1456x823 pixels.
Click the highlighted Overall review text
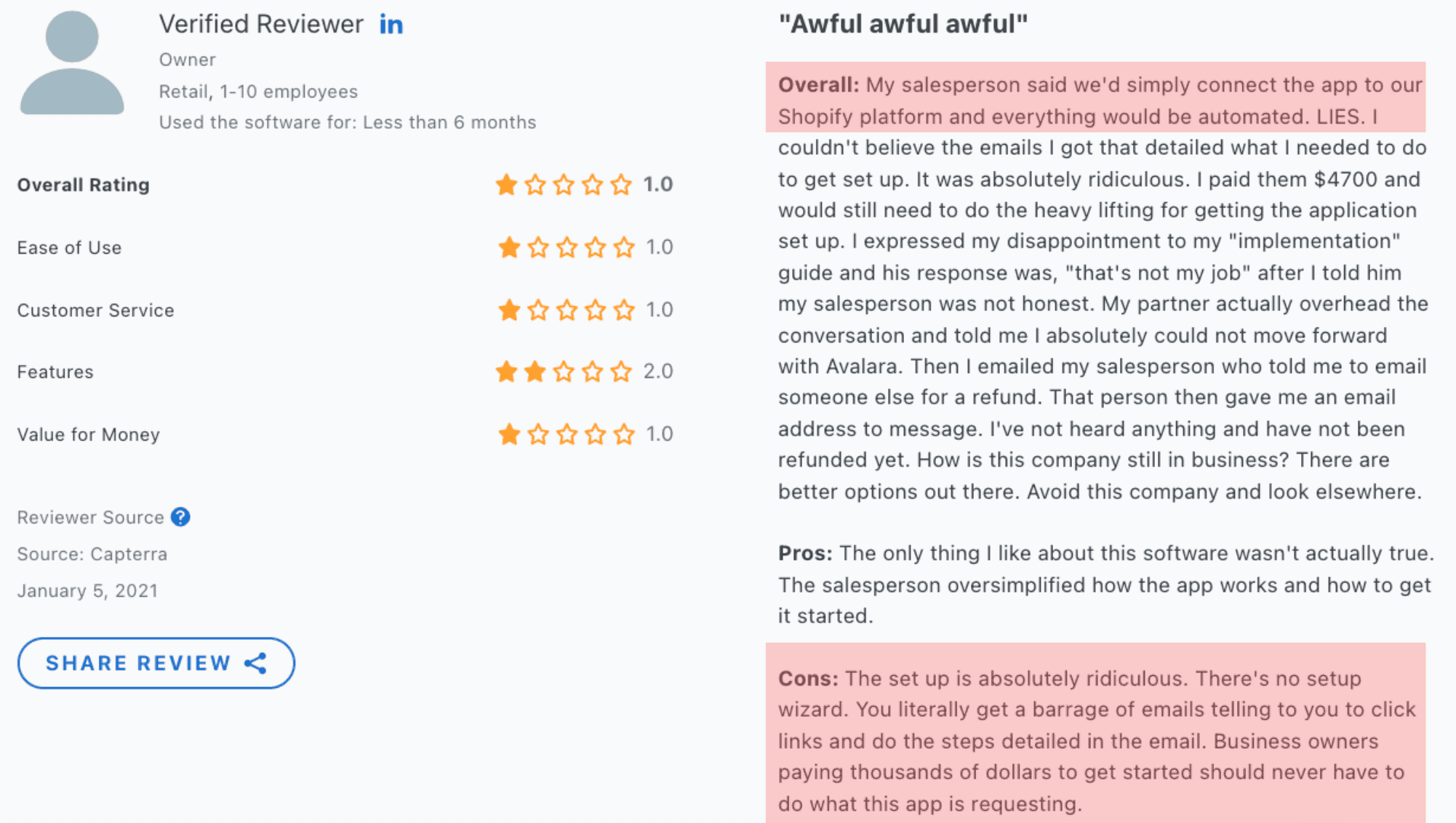point(1095,97)
